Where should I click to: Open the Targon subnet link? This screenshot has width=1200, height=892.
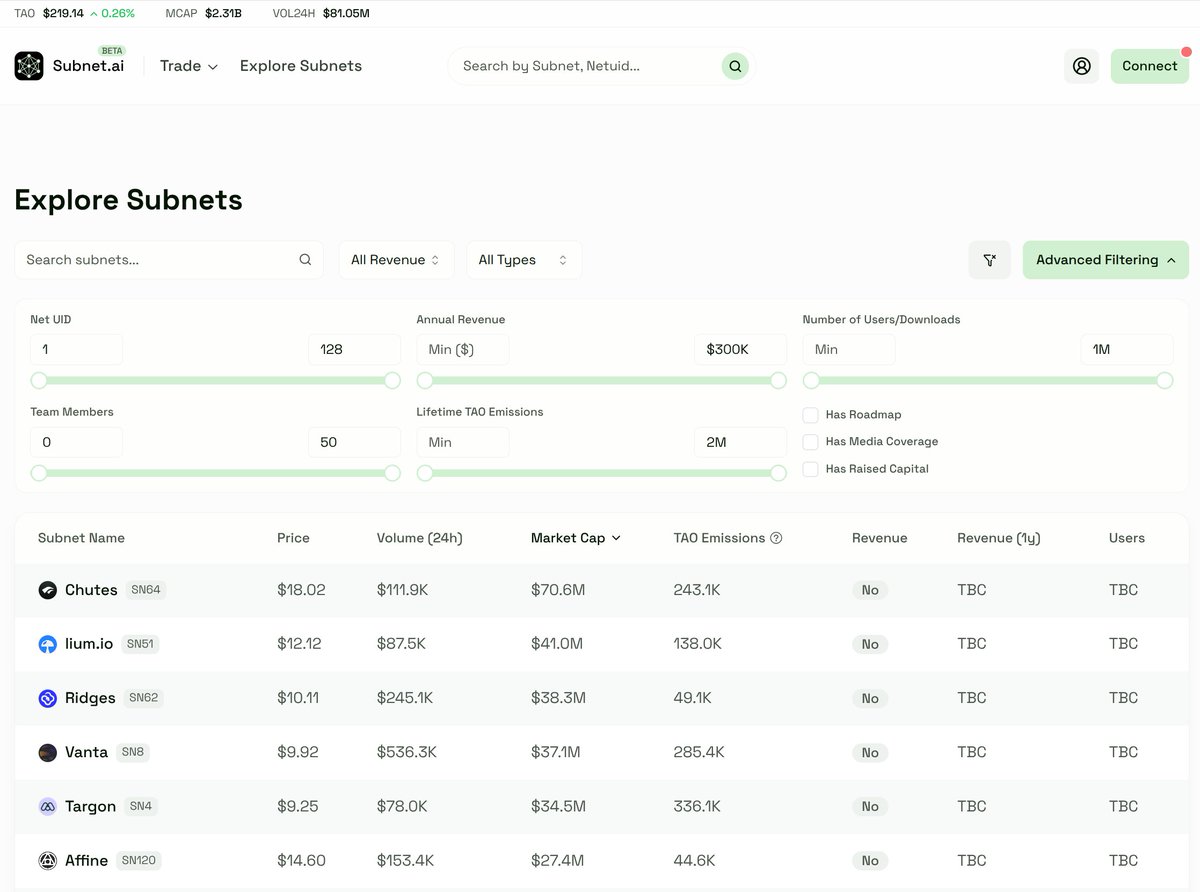tap(90, 806)
